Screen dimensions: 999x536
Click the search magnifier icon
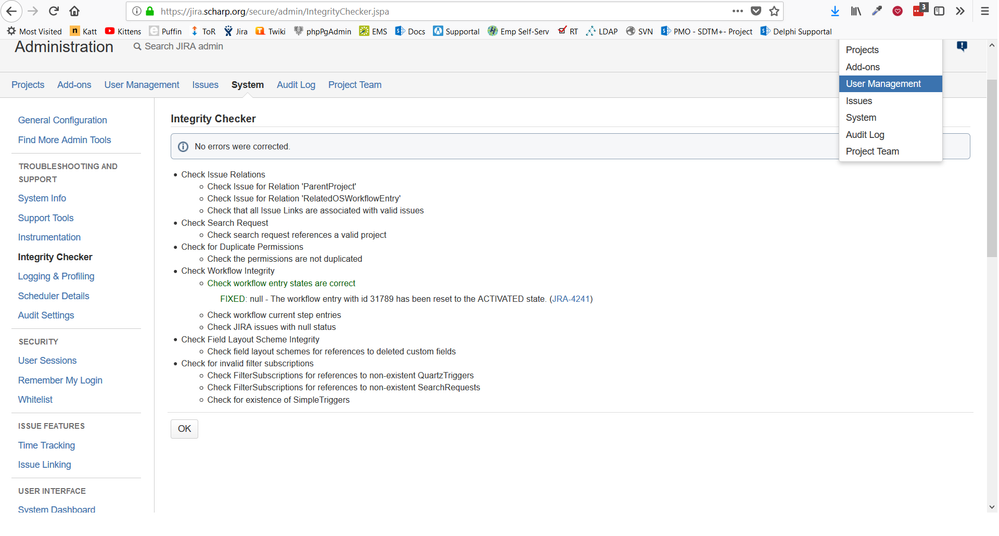click(137, 47)
